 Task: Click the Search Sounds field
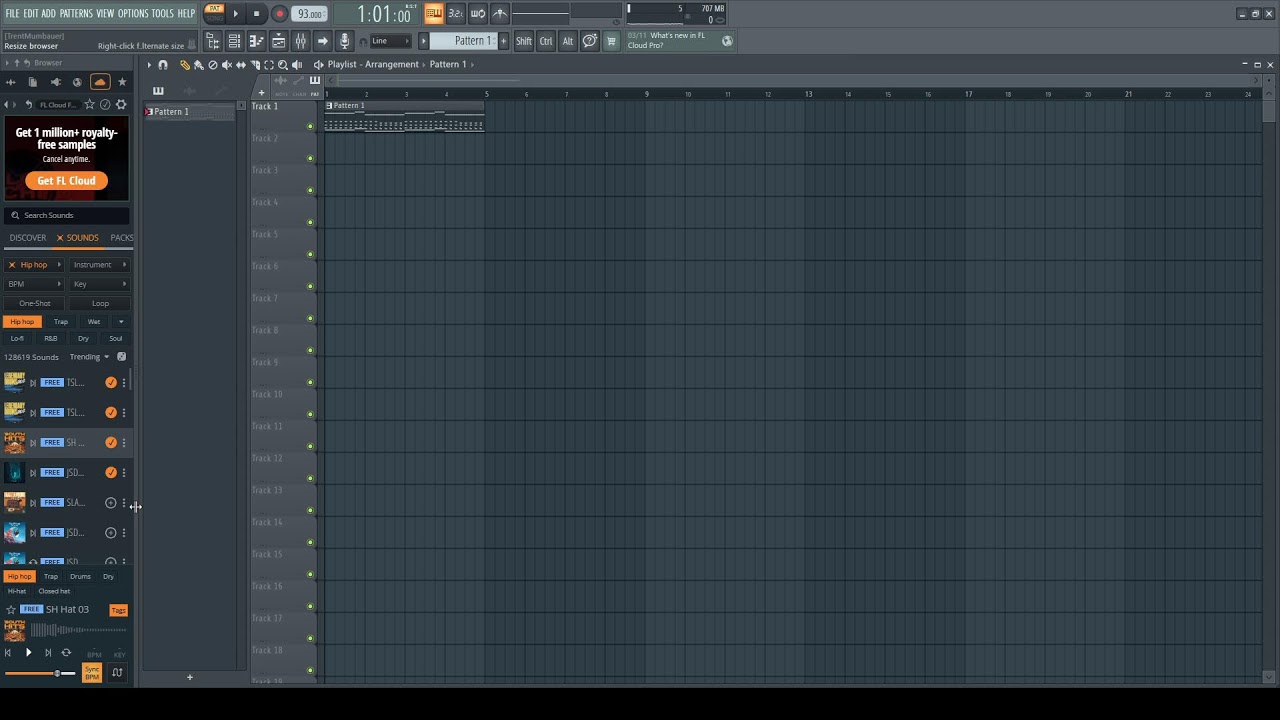pyautogui.click(x=67, y=215)
